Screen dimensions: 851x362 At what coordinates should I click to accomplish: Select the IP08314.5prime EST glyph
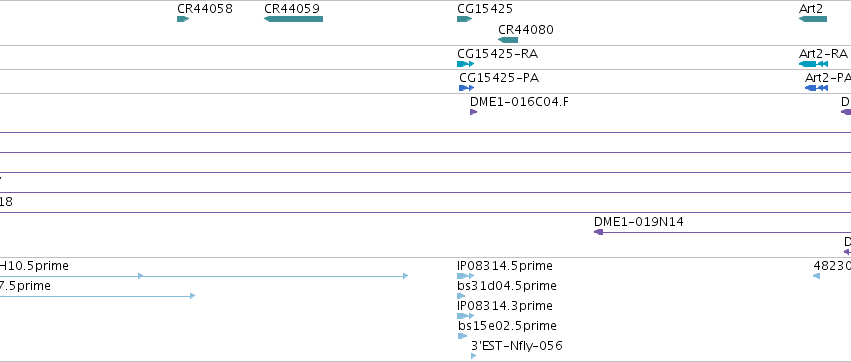coord(466,276)
